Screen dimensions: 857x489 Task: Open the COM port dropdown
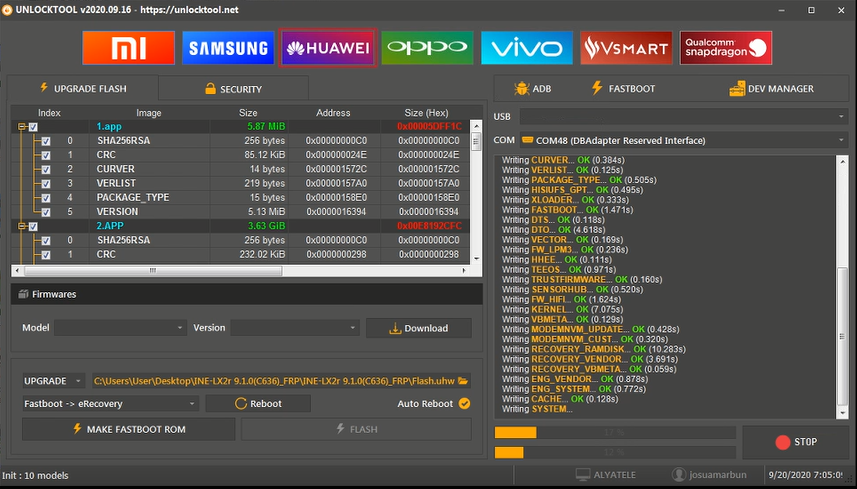[683, 140]
